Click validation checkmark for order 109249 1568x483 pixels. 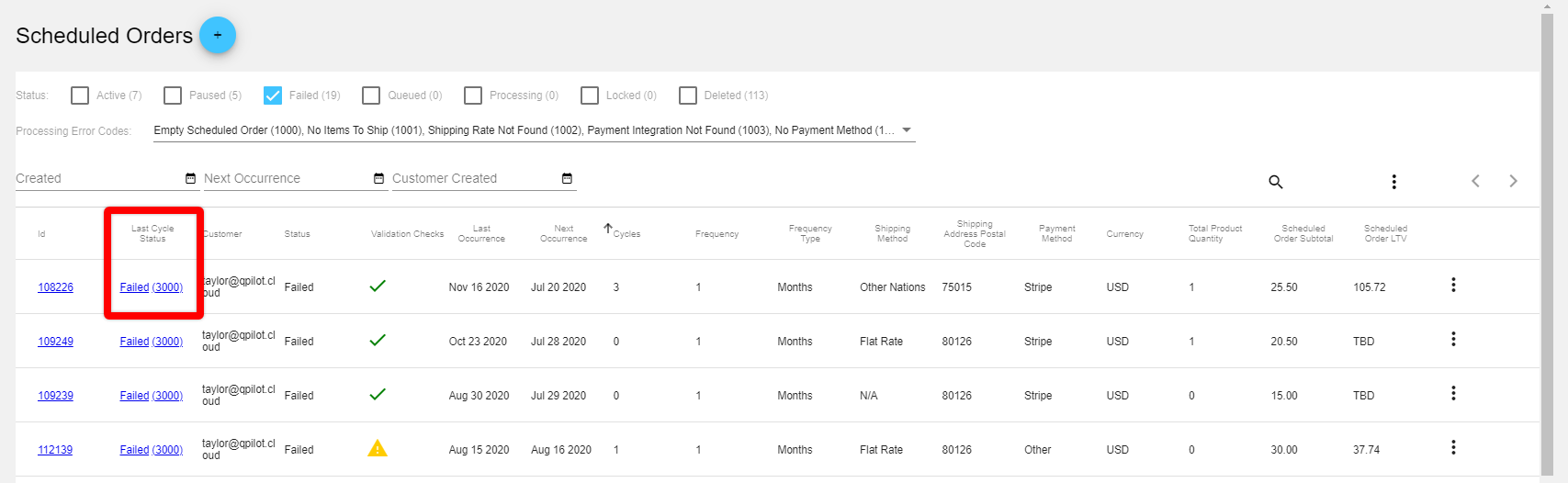click(378, 340)
